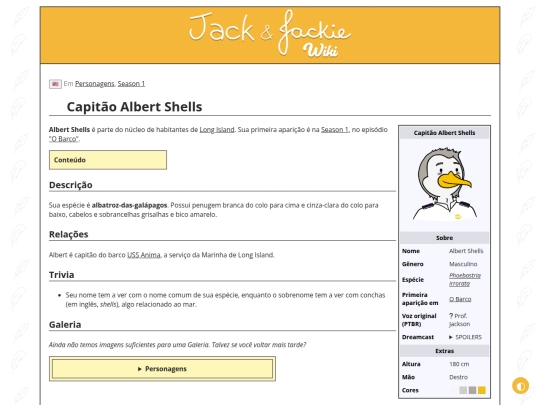Expand the Personagens navigation box

click(162, 369)
